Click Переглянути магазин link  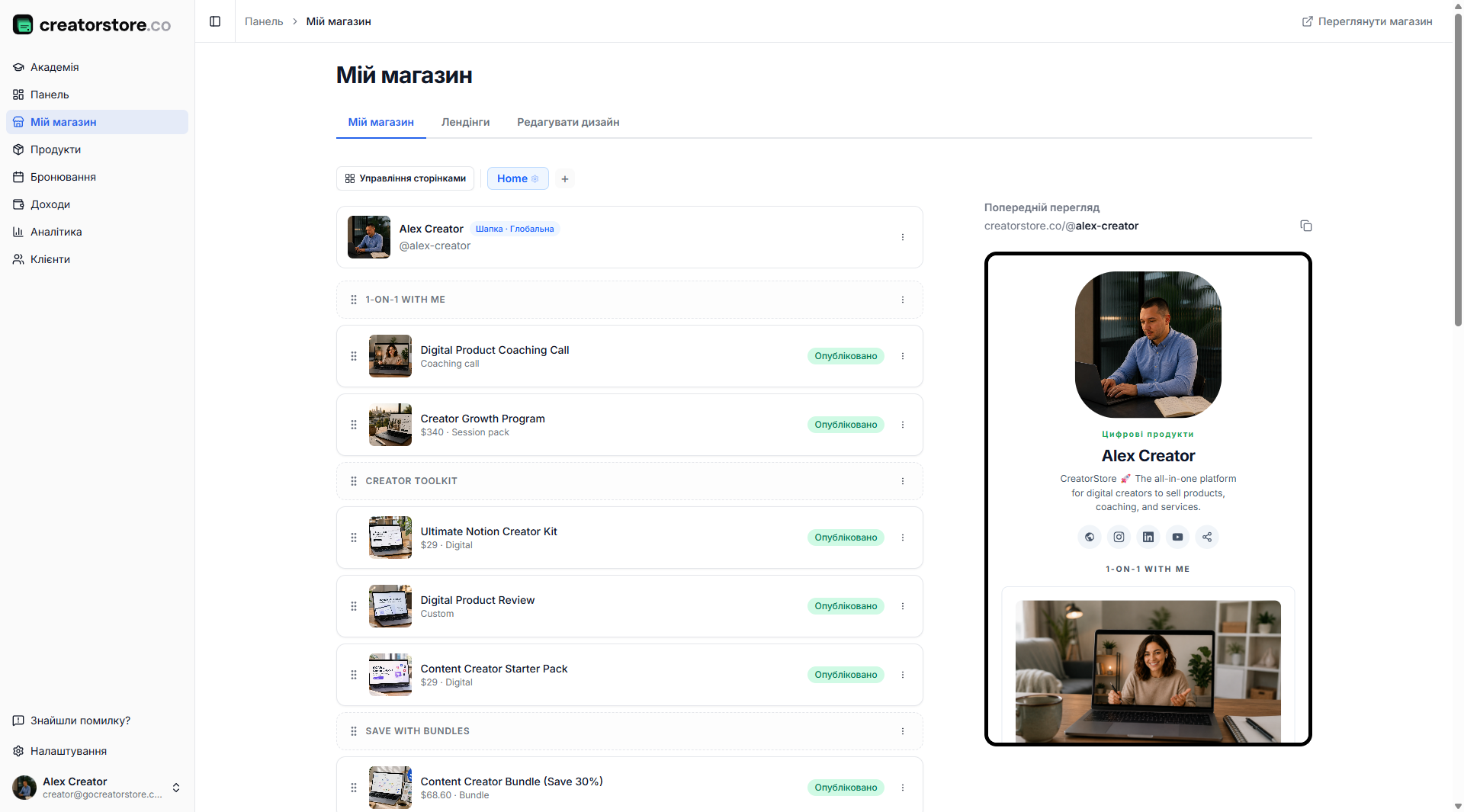1366,21
